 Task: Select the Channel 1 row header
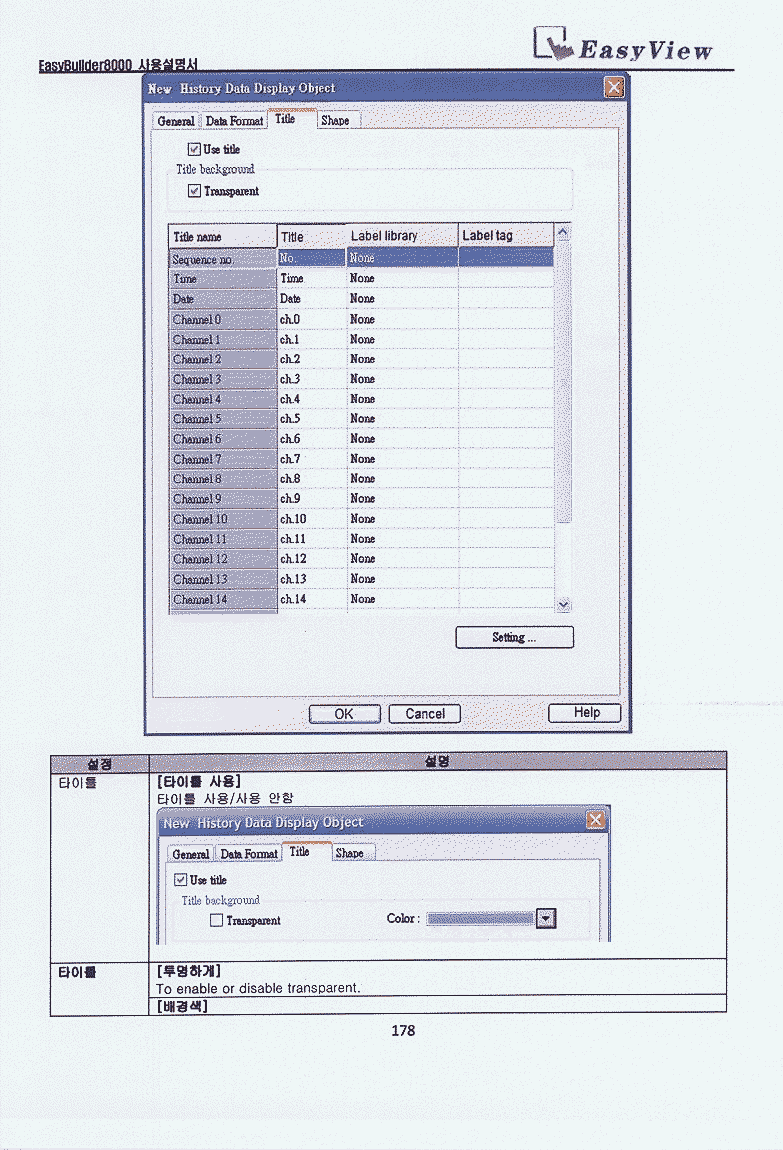[x=222, y=340]
